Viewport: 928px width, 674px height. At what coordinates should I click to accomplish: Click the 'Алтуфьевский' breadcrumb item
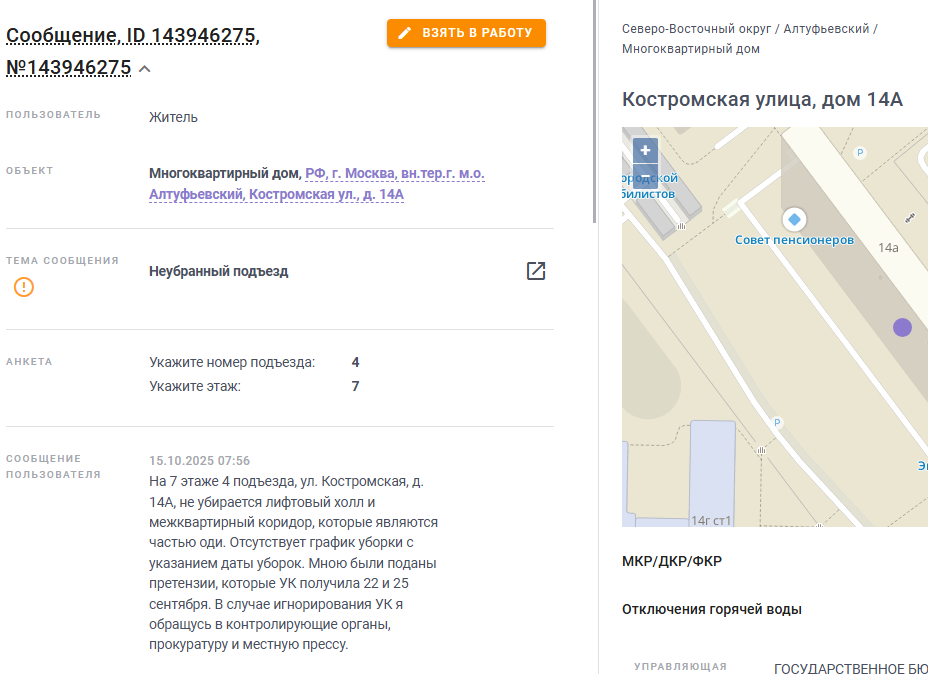tap(826, 29)
